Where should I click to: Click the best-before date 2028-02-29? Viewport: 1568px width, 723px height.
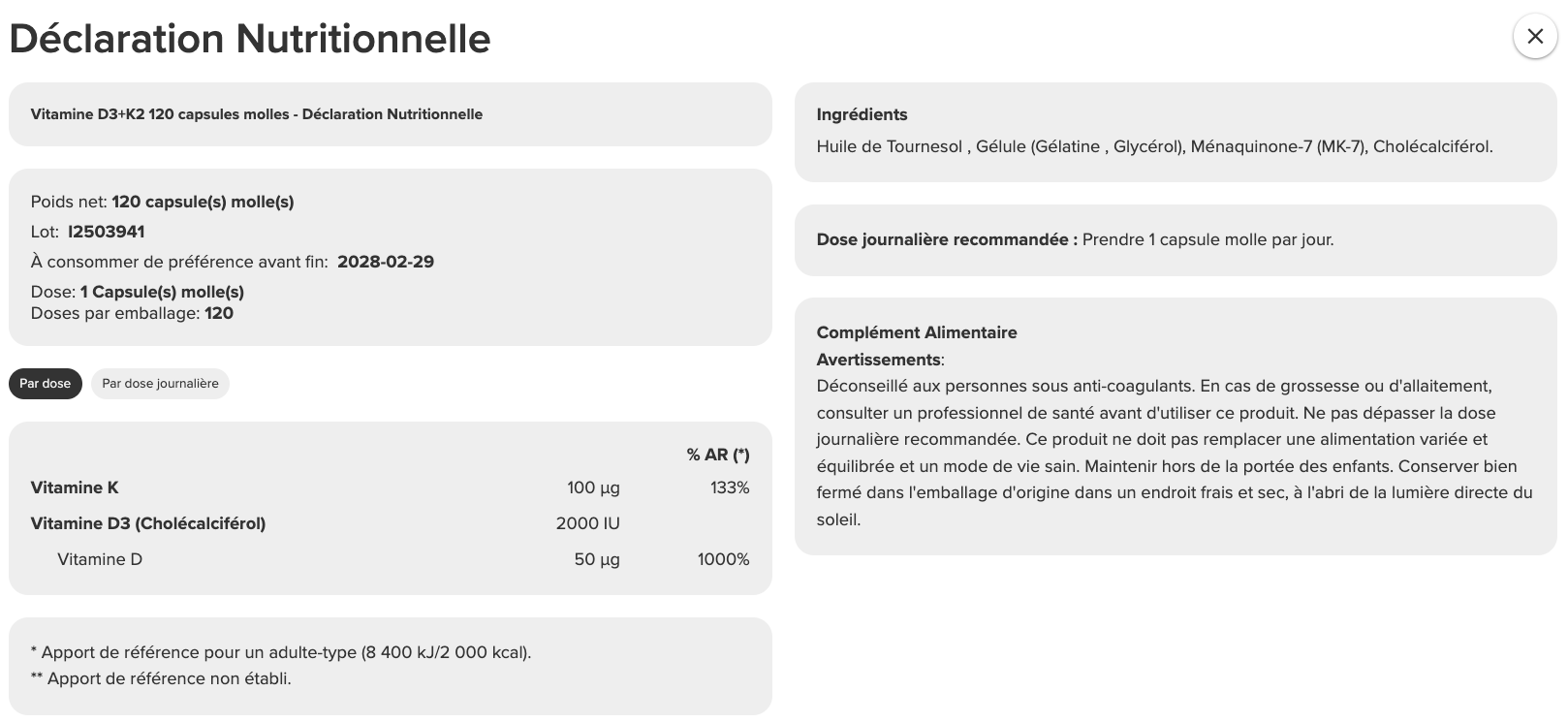[386, 262]
